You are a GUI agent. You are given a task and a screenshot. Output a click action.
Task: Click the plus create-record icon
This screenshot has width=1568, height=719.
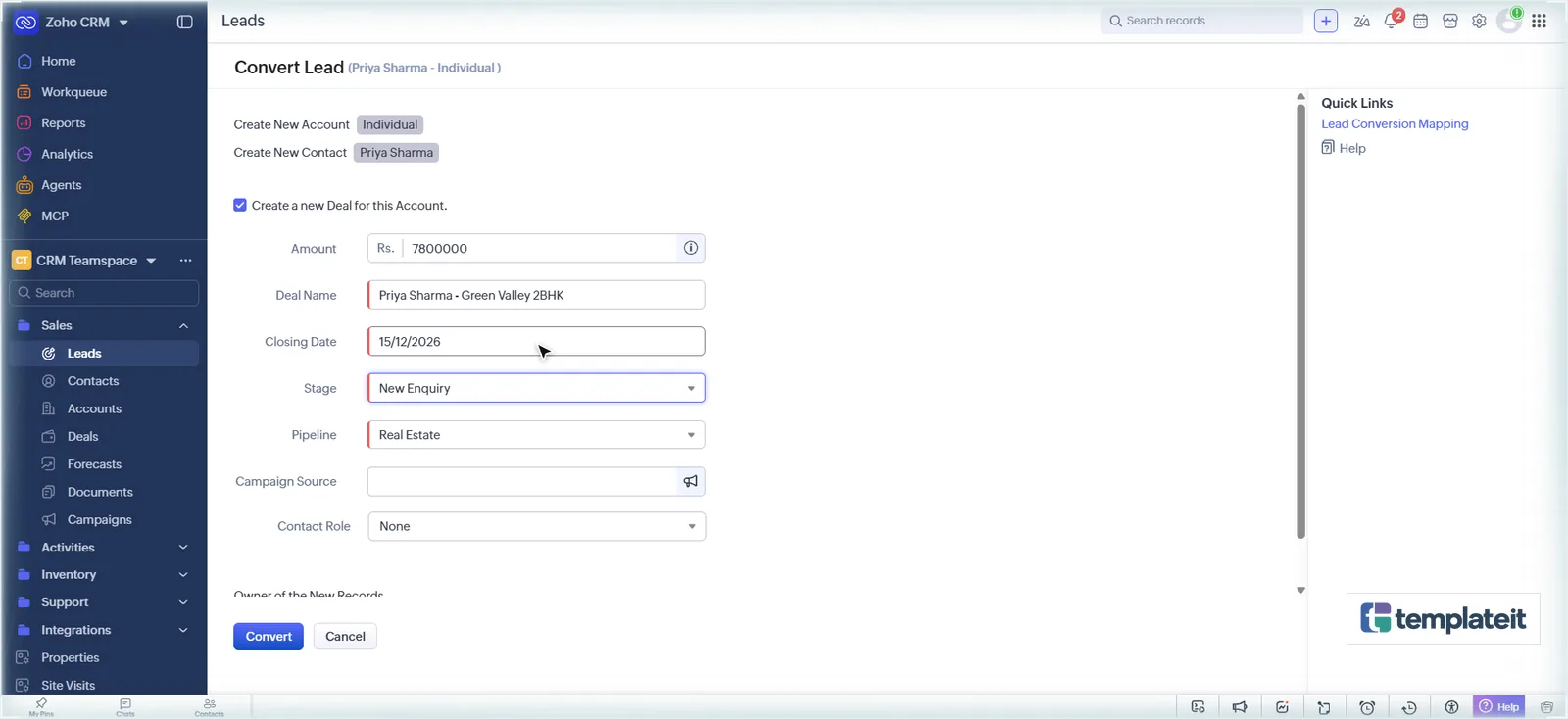coord(1325,21)
